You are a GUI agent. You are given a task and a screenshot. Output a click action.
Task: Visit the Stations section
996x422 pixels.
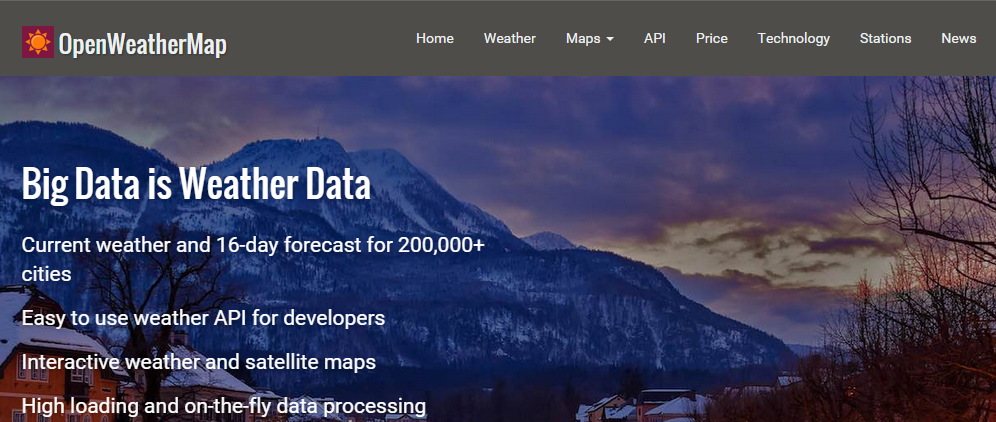point(886,38)
